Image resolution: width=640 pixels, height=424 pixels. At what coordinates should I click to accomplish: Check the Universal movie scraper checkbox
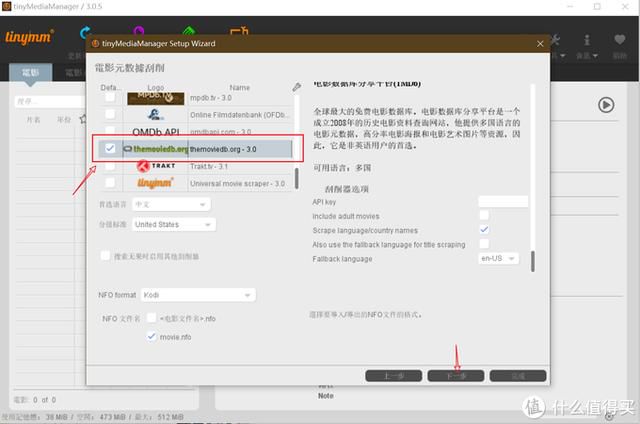pos(110,183)
